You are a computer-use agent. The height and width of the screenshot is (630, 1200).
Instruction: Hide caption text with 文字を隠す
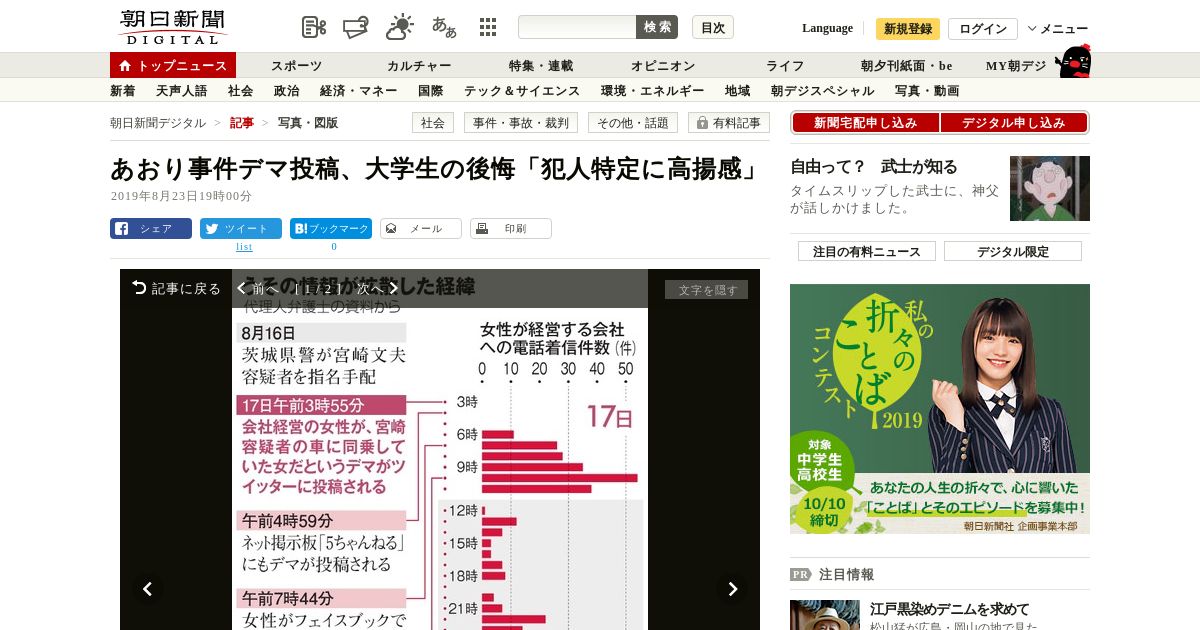(706, 290)
